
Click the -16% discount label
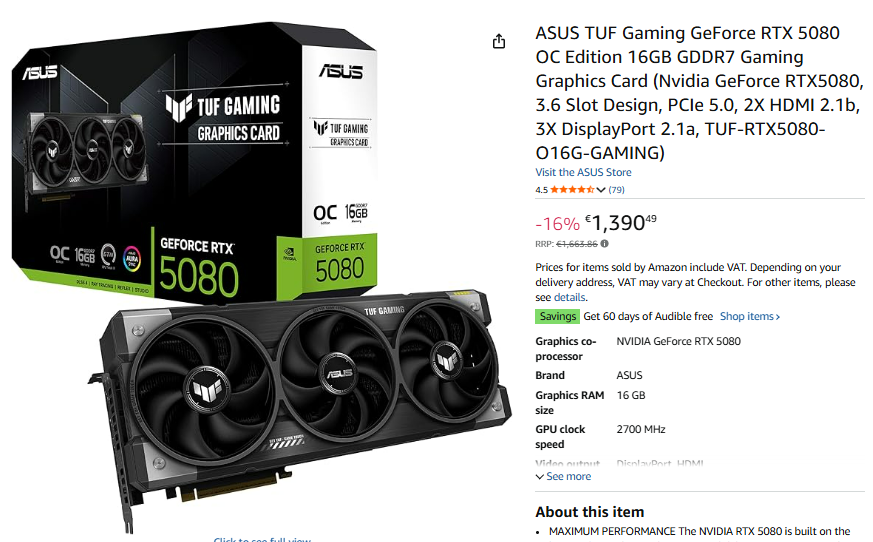click(557, 224)
